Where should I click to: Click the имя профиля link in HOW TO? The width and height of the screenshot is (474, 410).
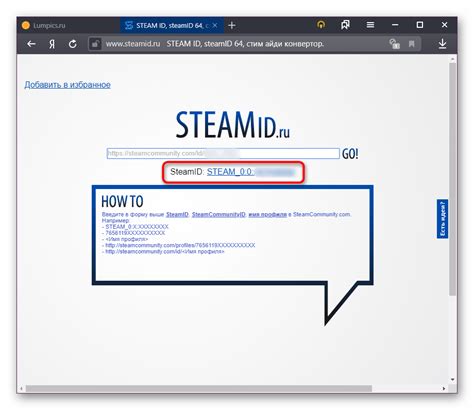(x=268, y=214)
